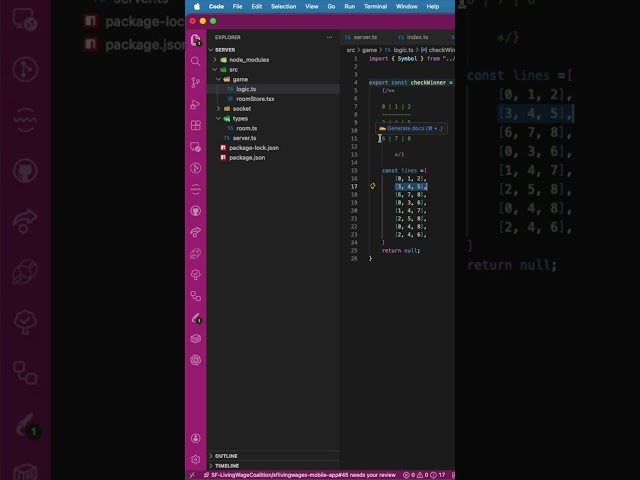Open the Source Control branch icon
Screen dimensions: 640x480
point(196,82)
